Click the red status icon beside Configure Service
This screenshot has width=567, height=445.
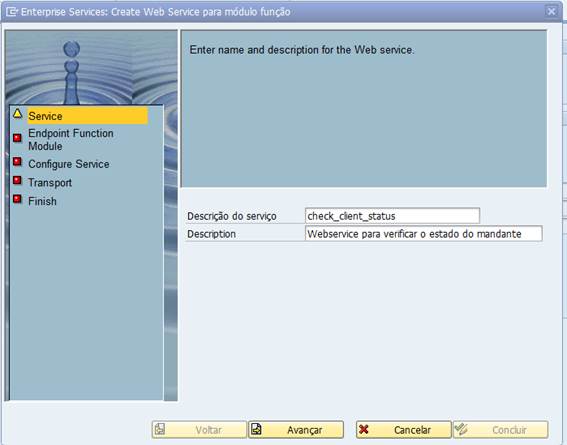point(17,161)
